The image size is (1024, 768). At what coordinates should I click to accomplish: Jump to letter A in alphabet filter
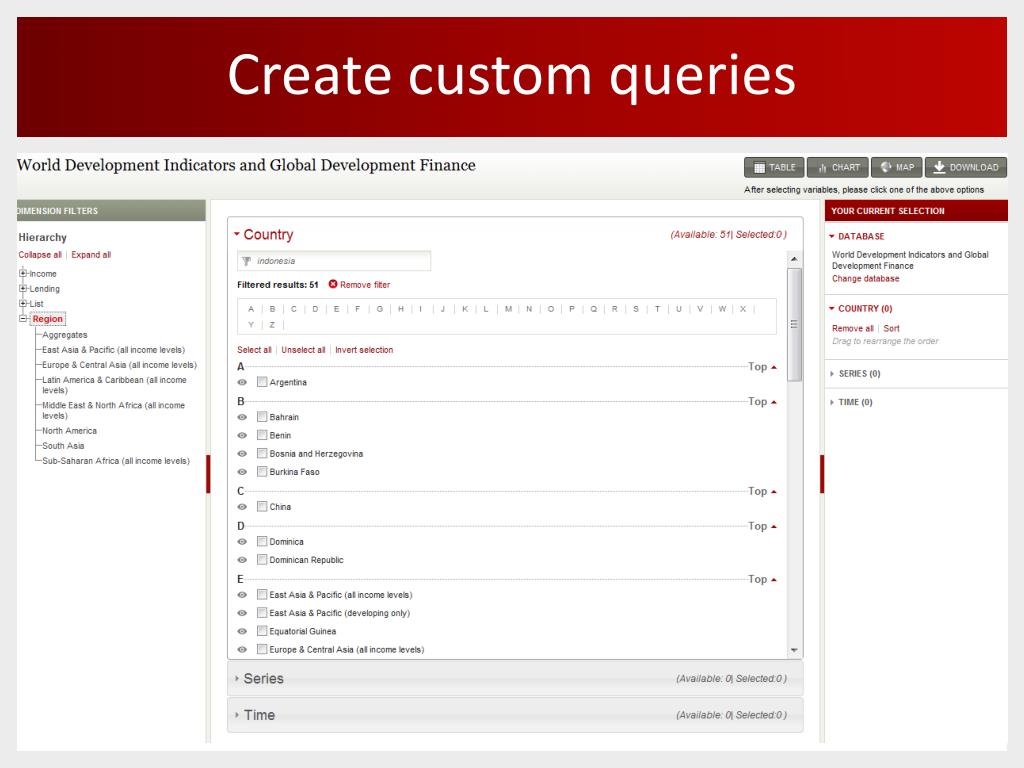[x=251, y=309]
